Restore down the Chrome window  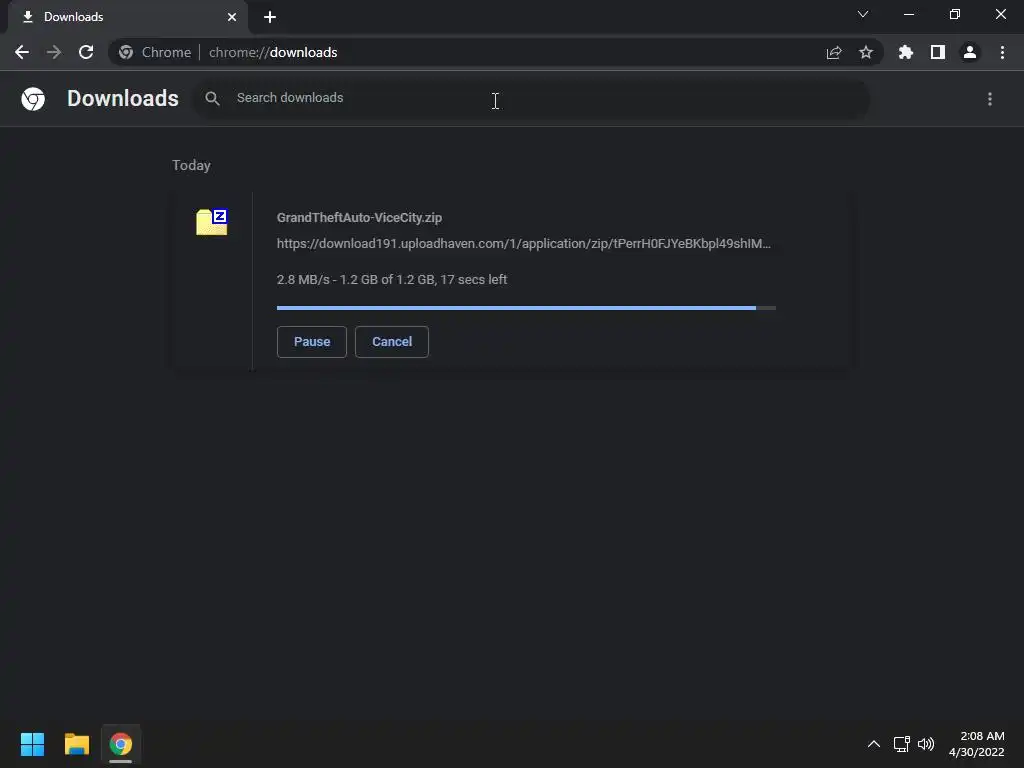[x=955, y=14]
